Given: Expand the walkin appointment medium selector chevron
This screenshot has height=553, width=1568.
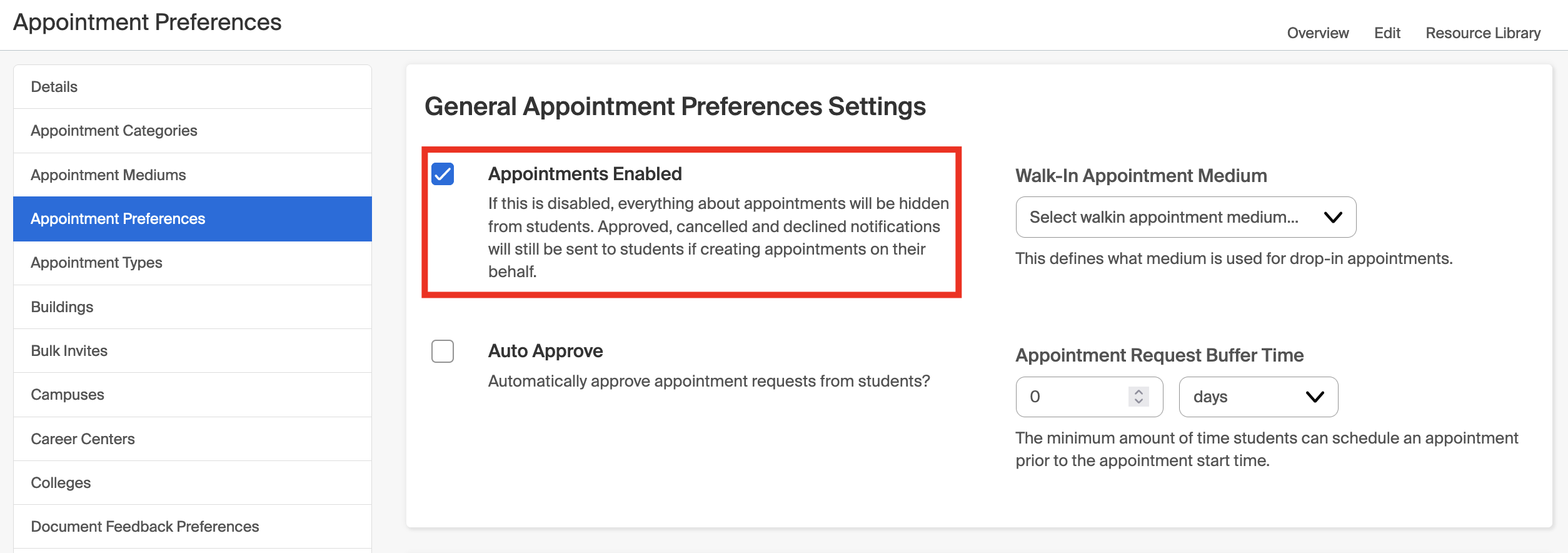Looking at the screenshot, I should [1334, 217].
